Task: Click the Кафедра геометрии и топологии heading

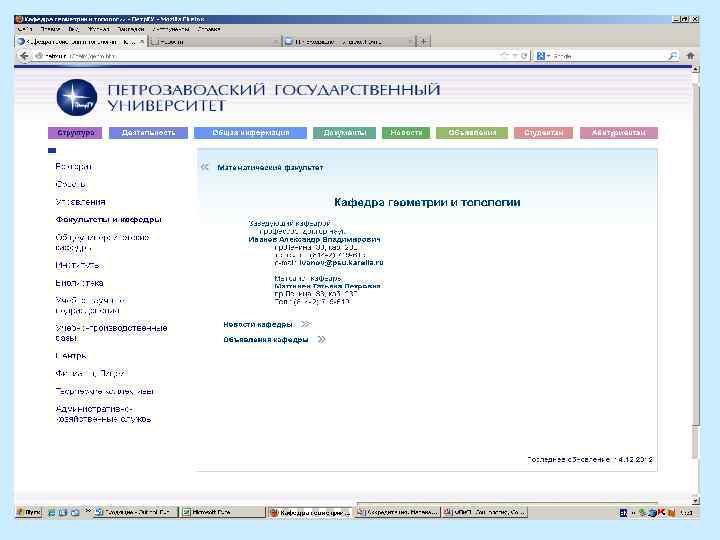Action: (x=427, y=202)
